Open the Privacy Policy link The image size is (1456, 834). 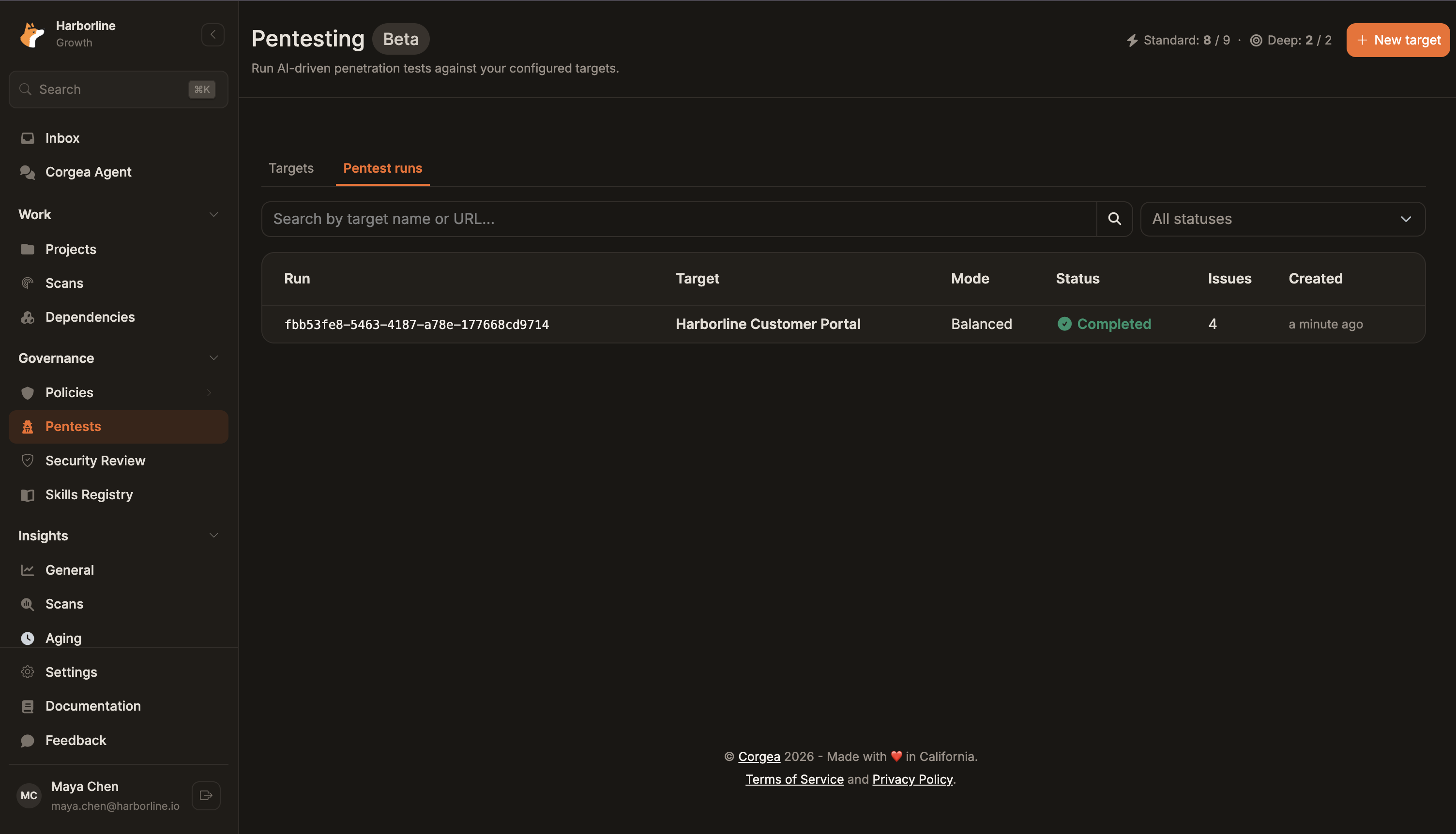(912, 780)
